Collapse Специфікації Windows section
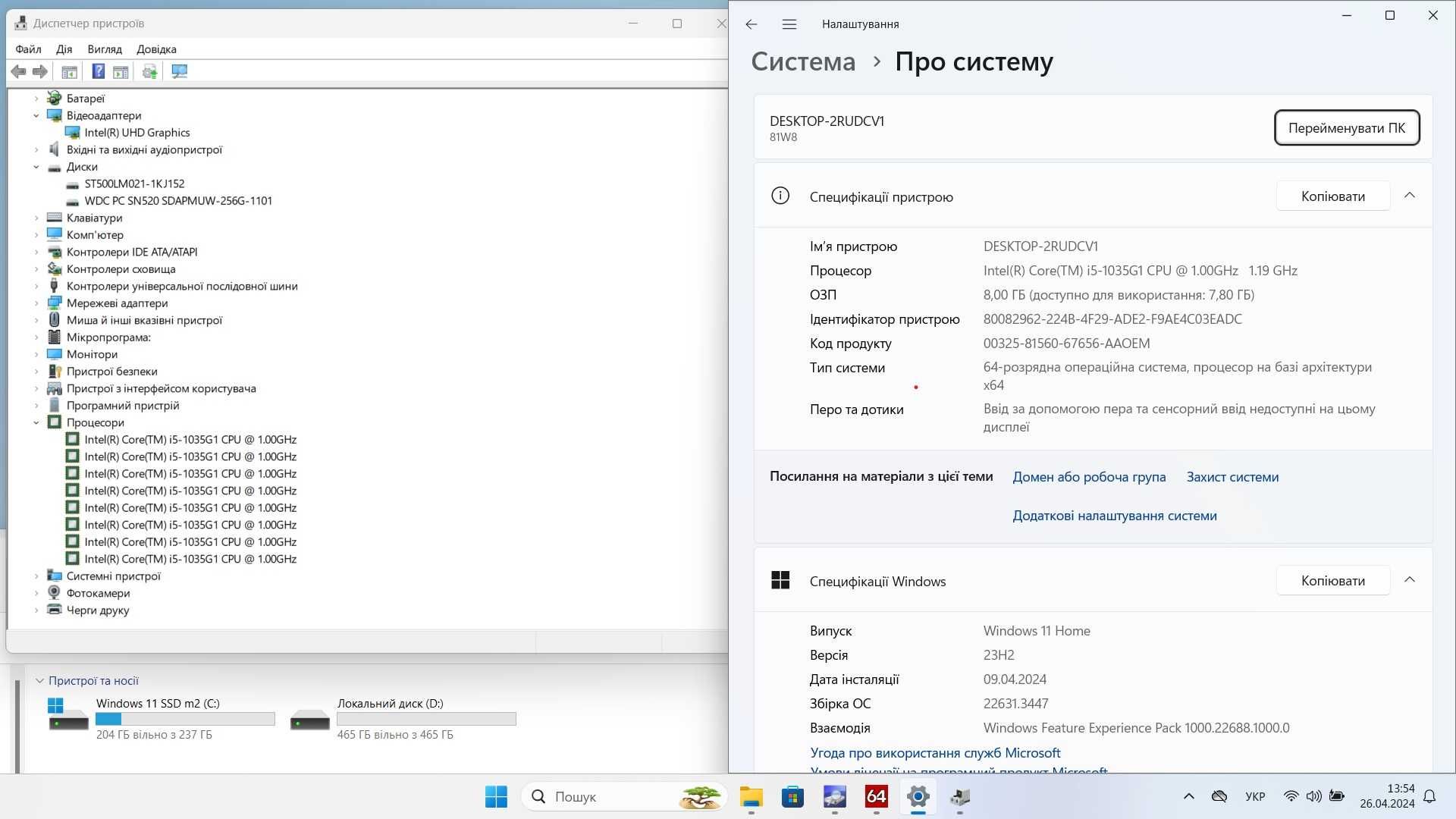 tap(1410, 580)
